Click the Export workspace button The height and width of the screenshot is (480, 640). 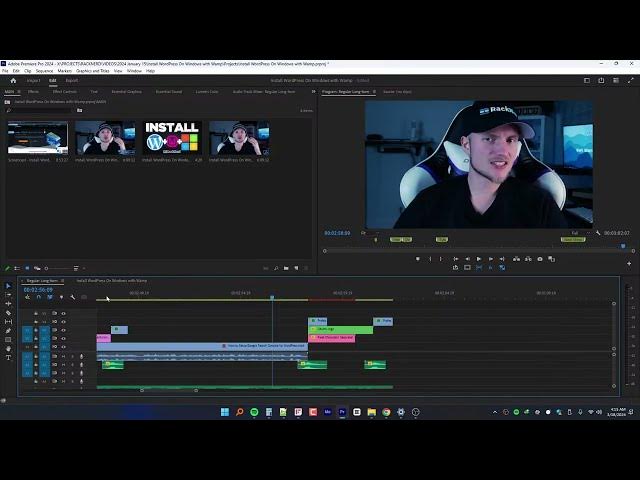(72, 80)
